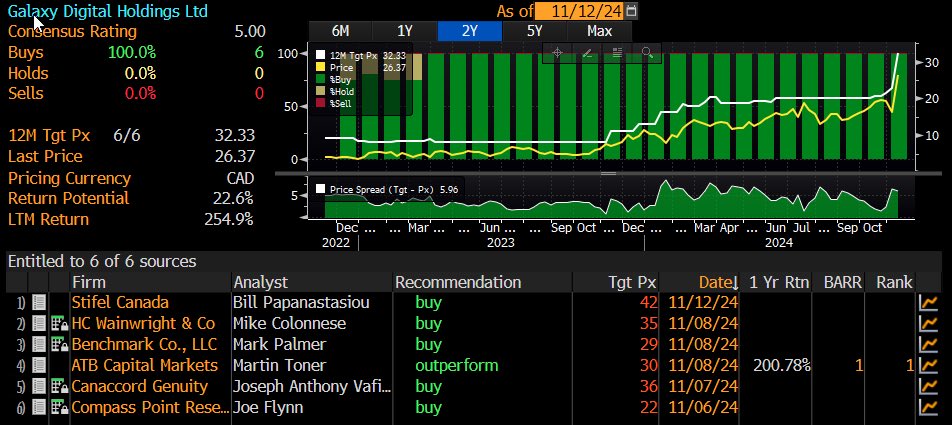Open the Canaccord Genuity firm link

coord(140,386)
